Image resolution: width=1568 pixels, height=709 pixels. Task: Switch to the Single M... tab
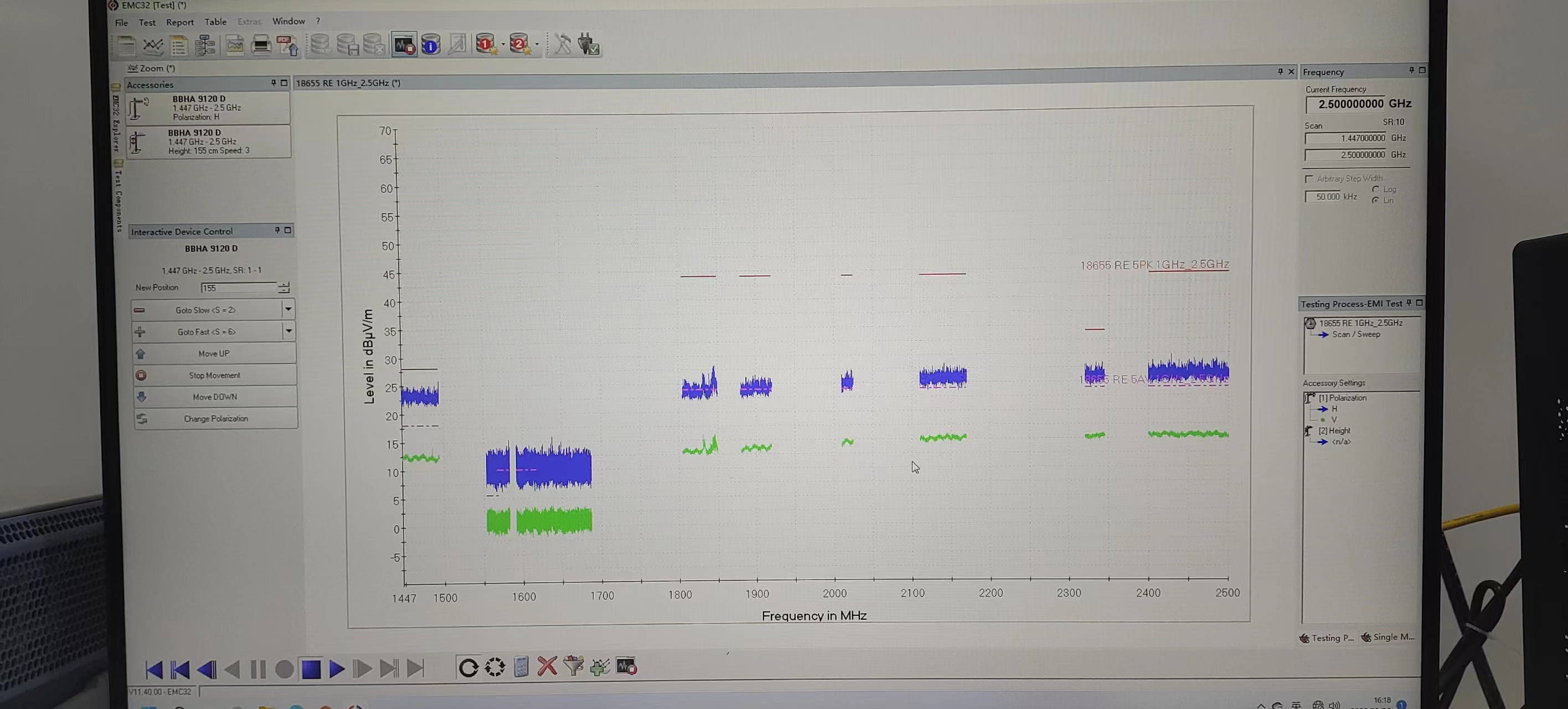click(1389, 637)
